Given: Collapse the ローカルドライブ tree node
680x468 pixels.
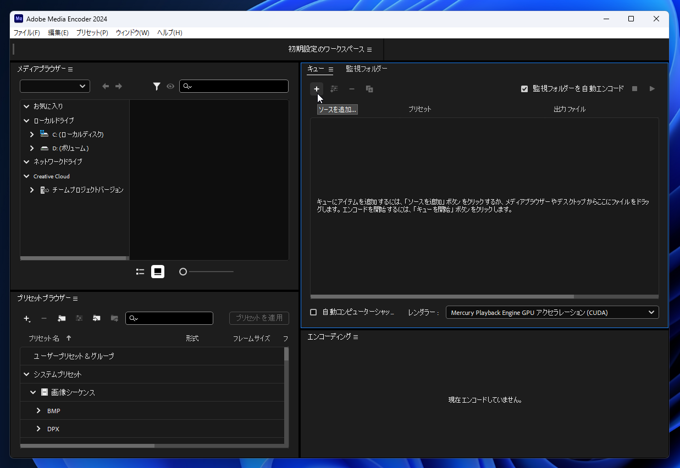Looking at the screenshot, I should tap(26, 121).
